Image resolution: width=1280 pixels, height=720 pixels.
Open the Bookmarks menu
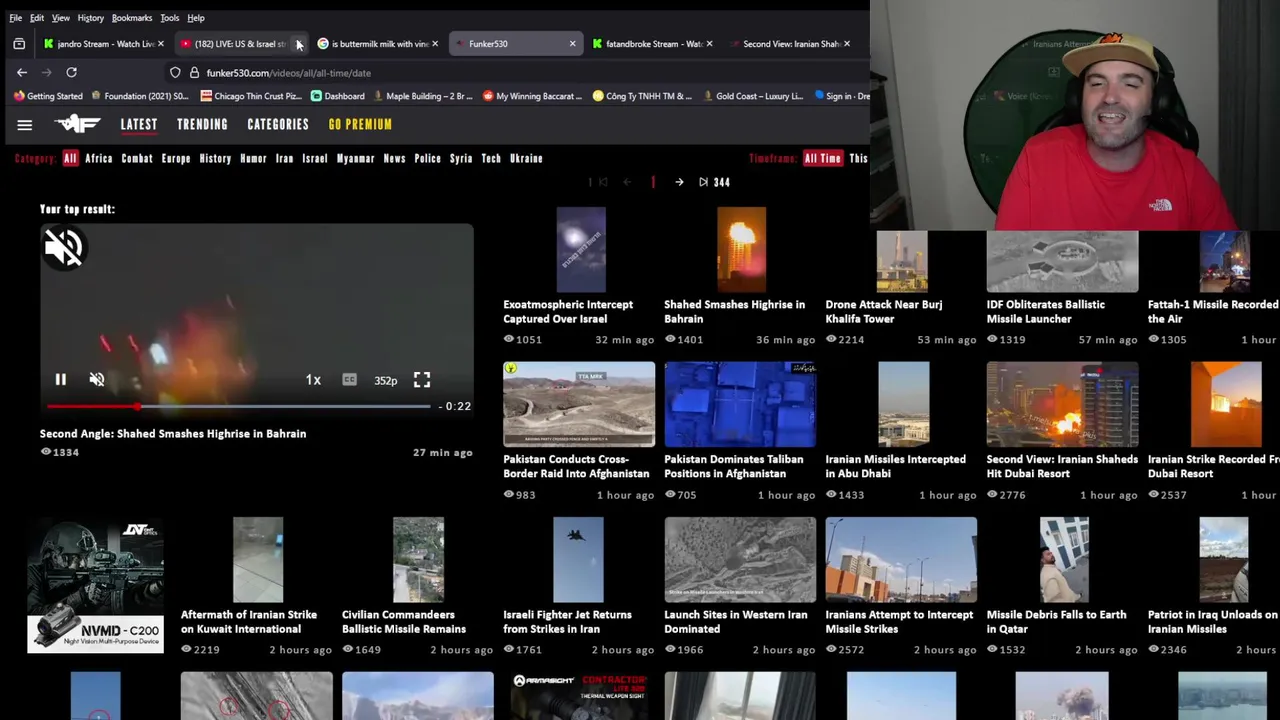(x=132, y=18)
